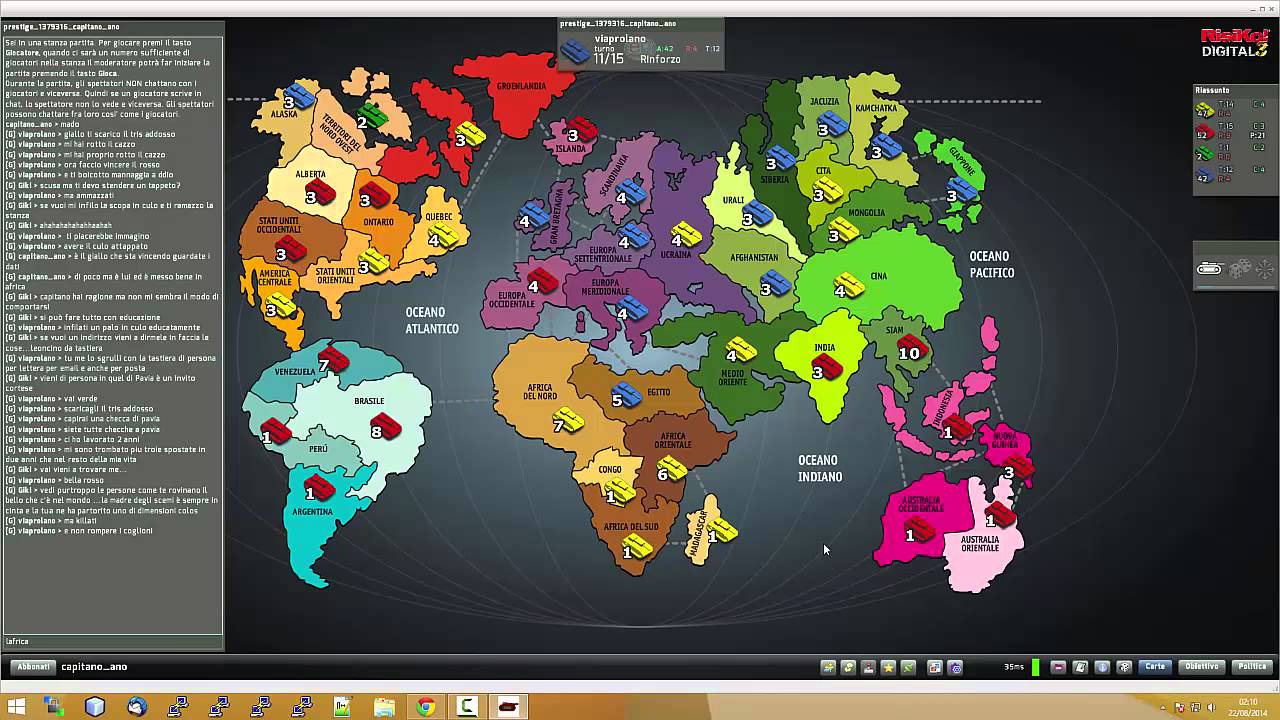Click the dice phase icon in right panel

pos(1240,269)
